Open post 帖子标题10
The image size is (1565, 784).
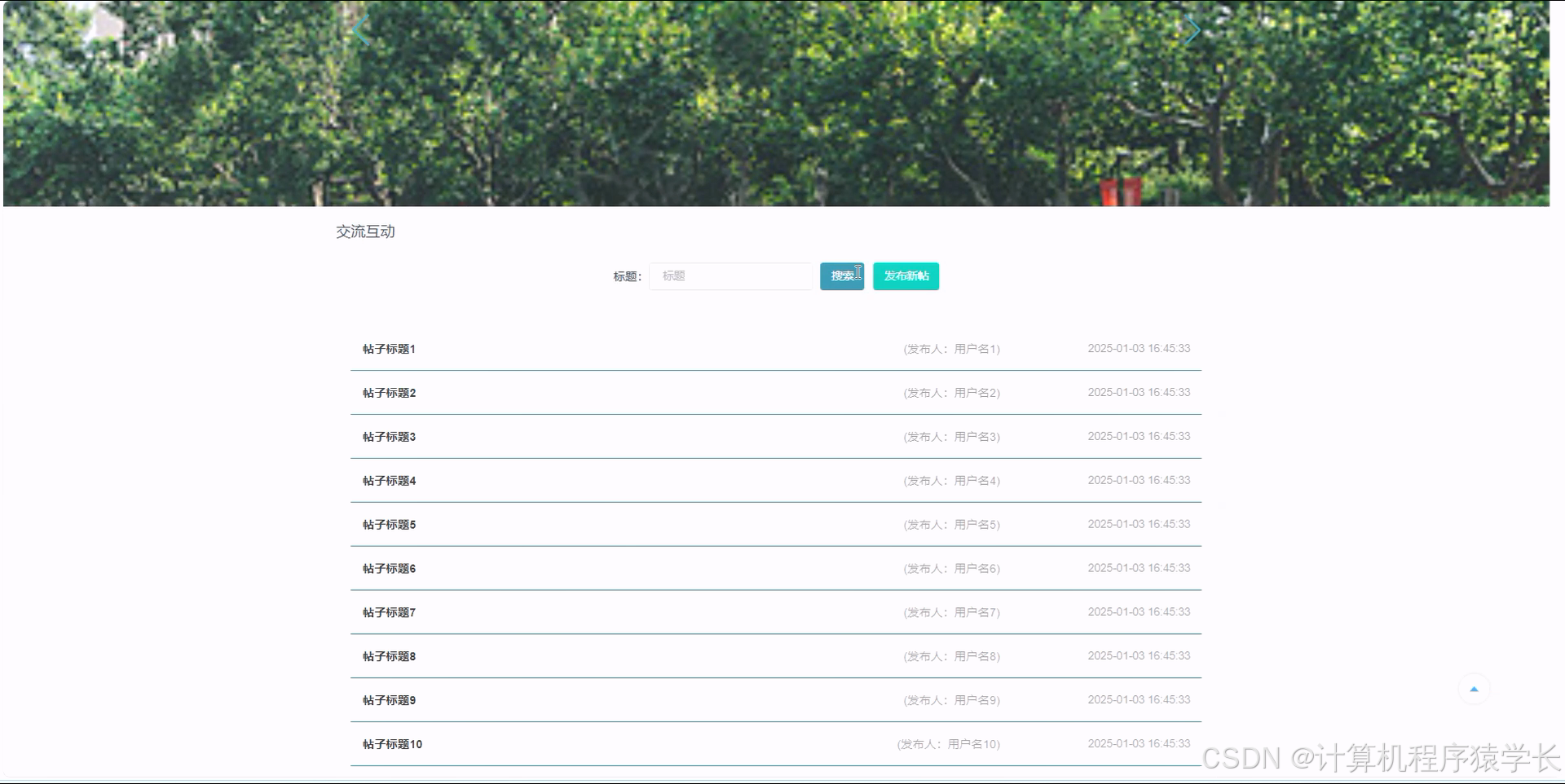[392, 745]
